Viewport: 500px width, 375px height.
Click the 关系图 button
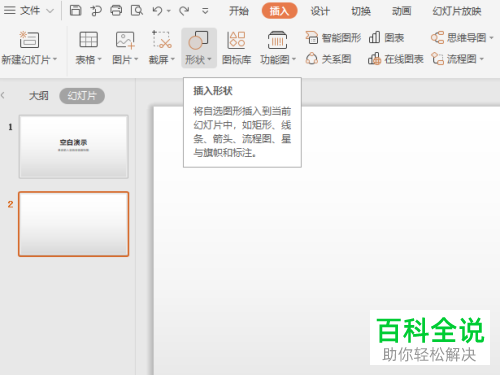[328, 59]
